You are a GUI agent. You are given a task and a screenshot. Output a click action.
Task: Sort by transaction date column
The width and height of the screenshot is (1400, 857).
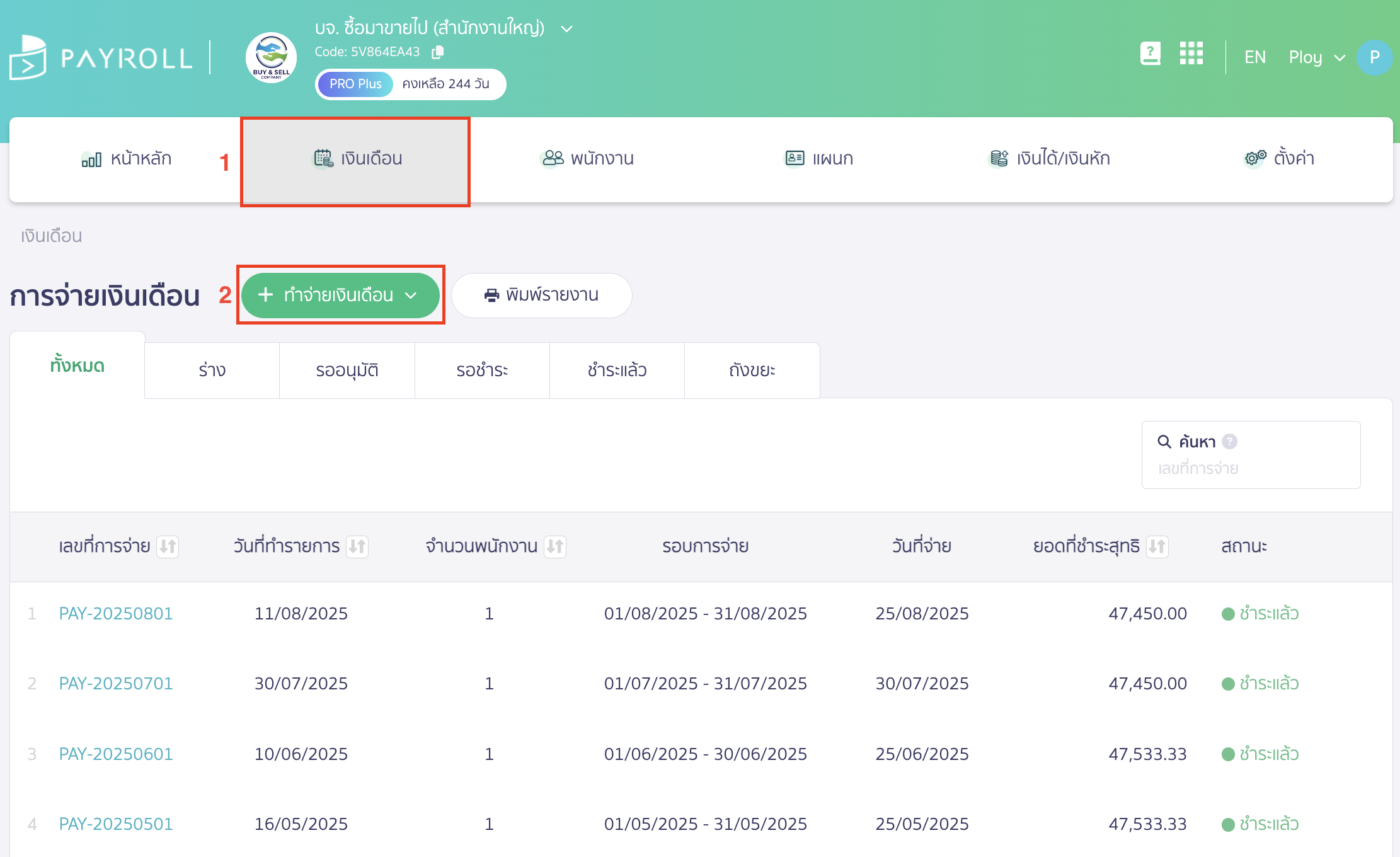coord(357,546)
